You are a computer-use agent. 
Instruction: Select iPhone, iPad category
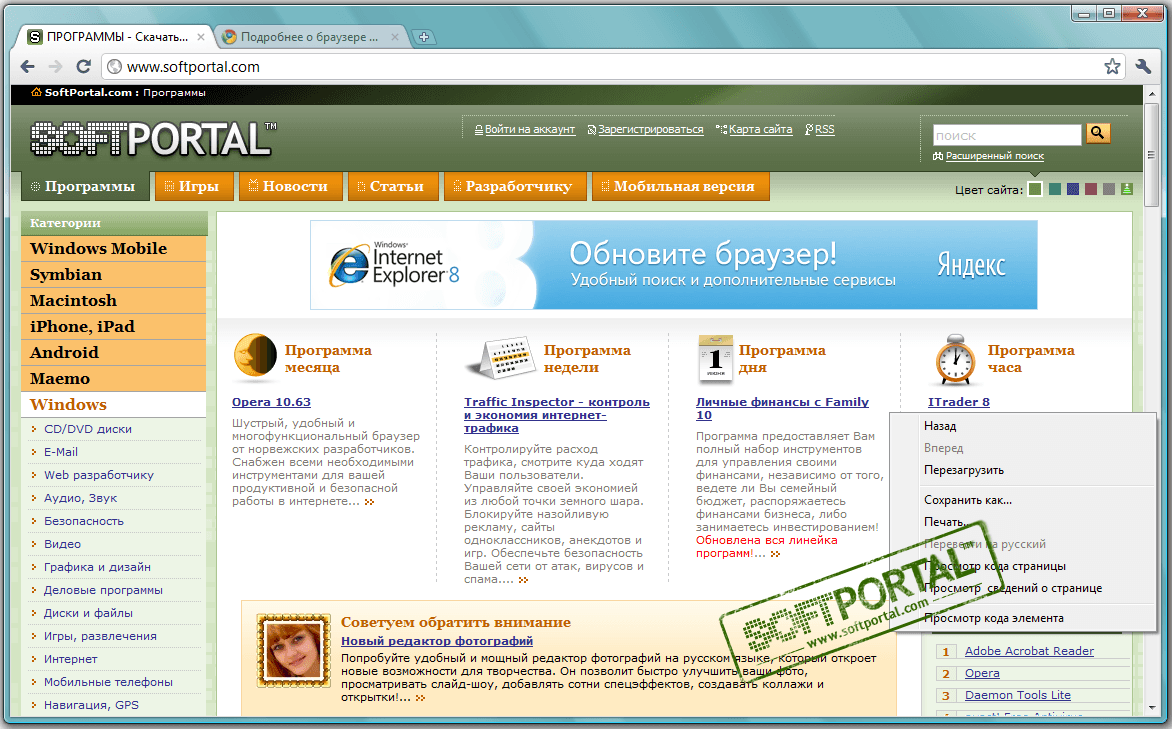114,327
